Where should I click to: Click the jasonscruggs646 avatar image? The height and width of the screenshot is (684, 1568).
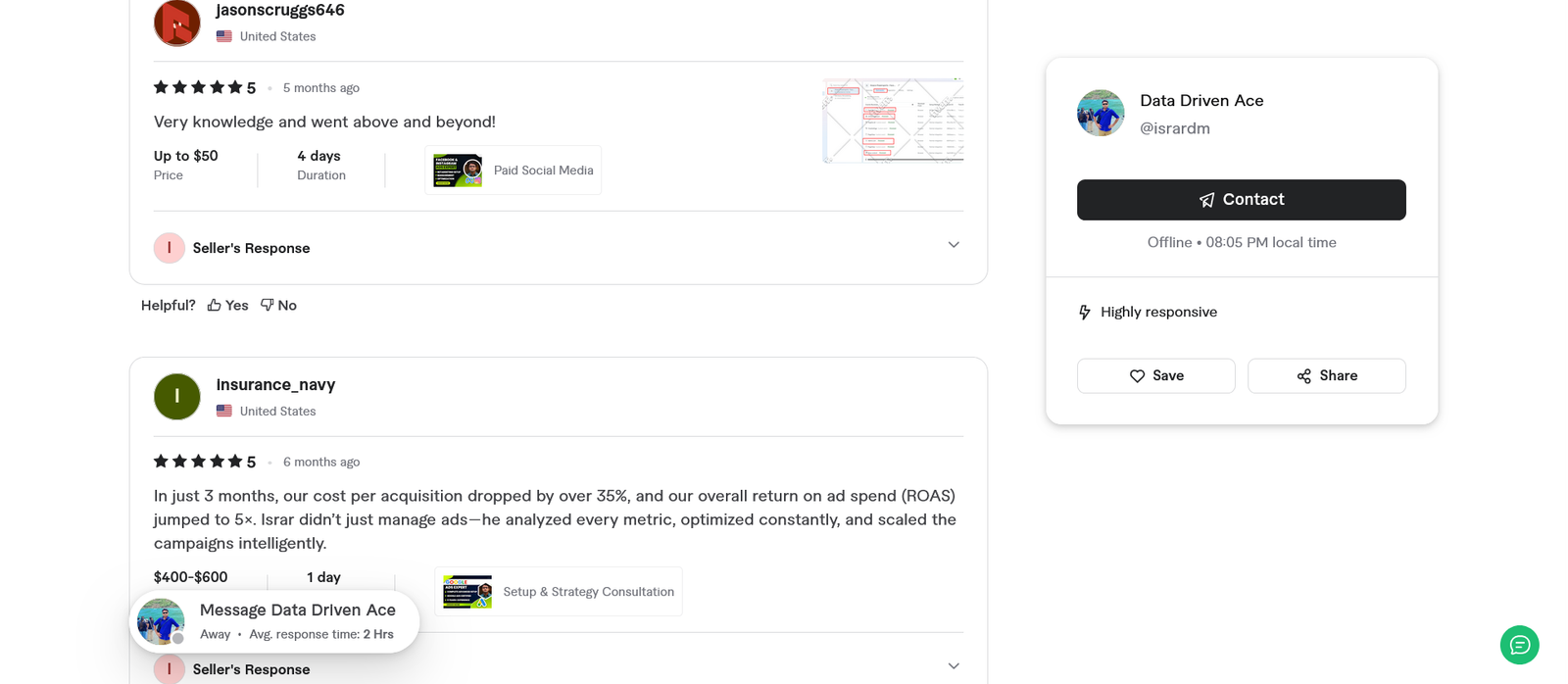[176, 22]
